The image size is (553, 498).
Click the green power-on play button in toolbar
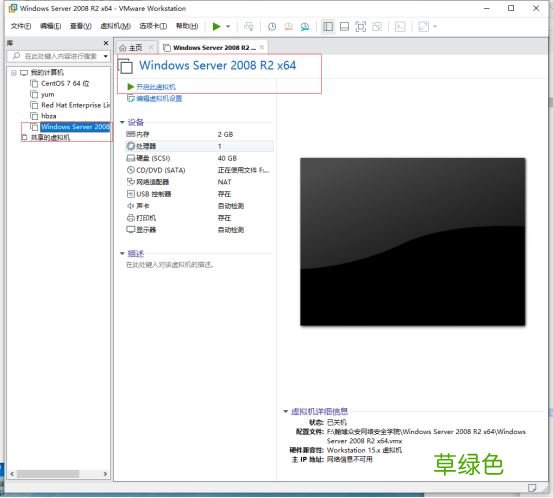tap(217, 26)
